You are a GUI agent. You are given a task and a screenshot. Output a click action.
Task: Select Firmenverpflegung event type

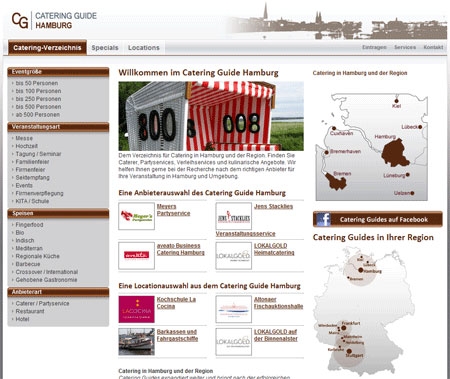tap(39, 193)
